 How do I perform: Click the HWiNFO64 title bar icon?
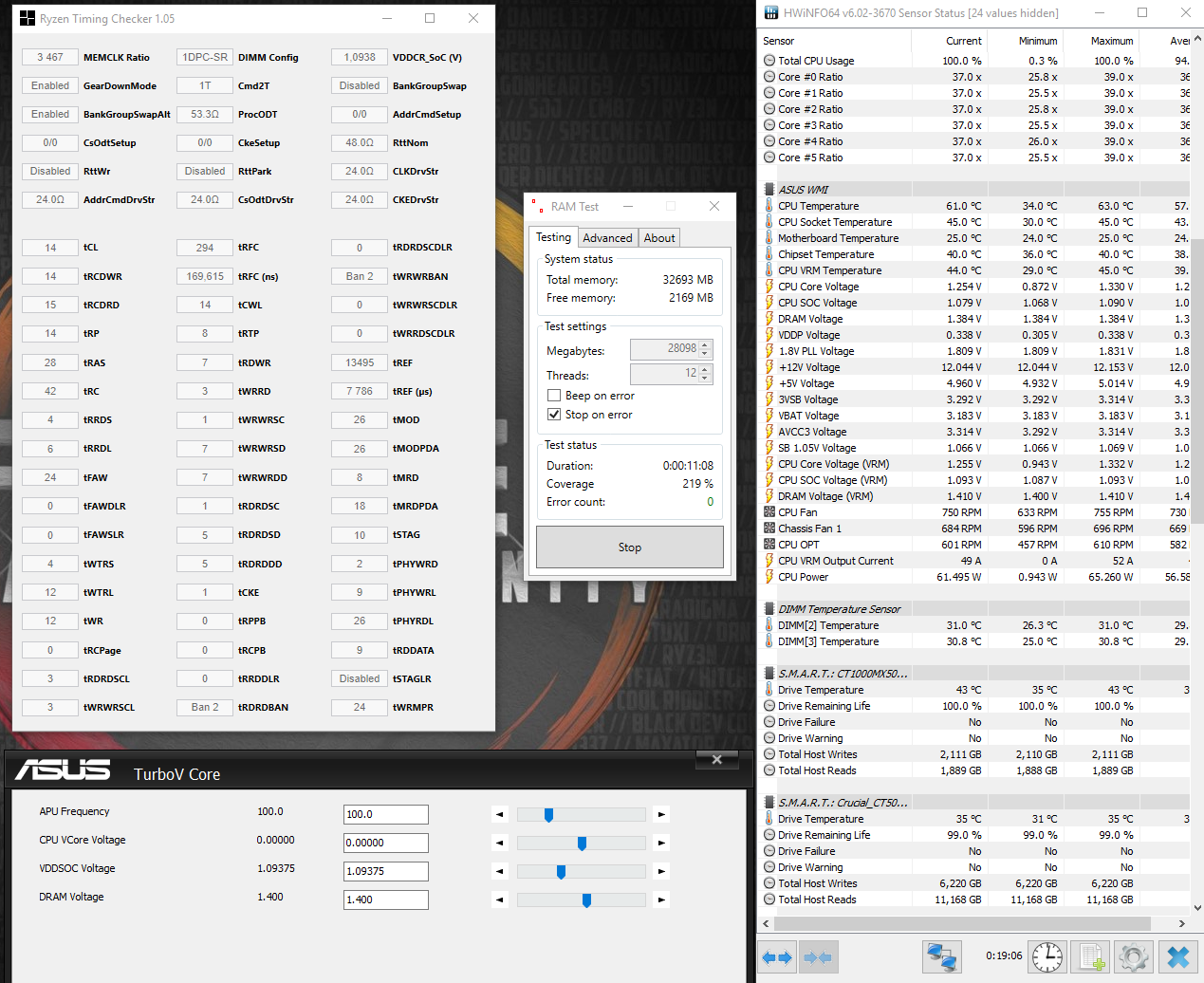point(771,12)
